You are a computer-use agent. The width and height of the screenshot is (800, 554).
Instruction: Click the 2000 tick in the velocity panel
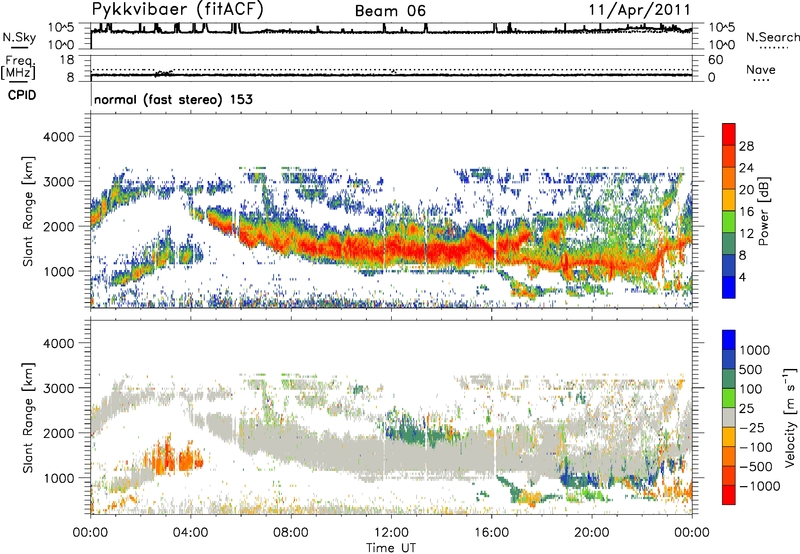[59, 433]
